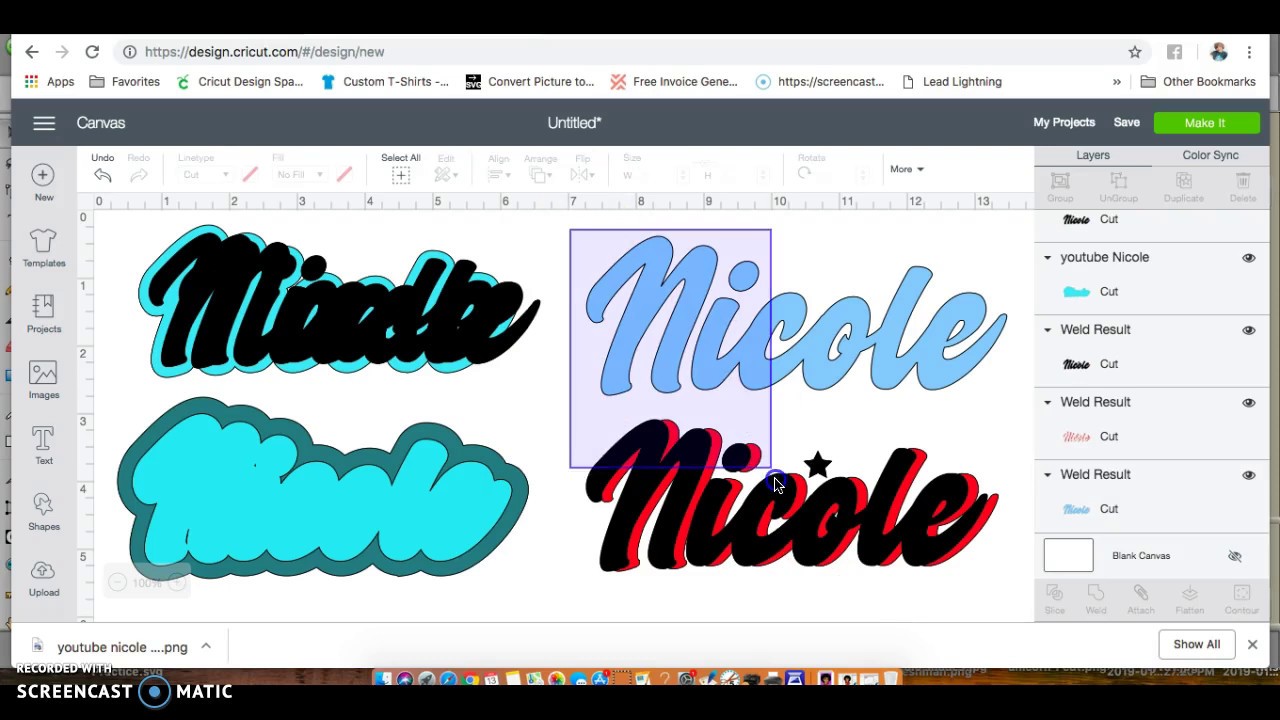
Task: Expand the download options chevron for youtube nicole png
Action: (206, 646)
